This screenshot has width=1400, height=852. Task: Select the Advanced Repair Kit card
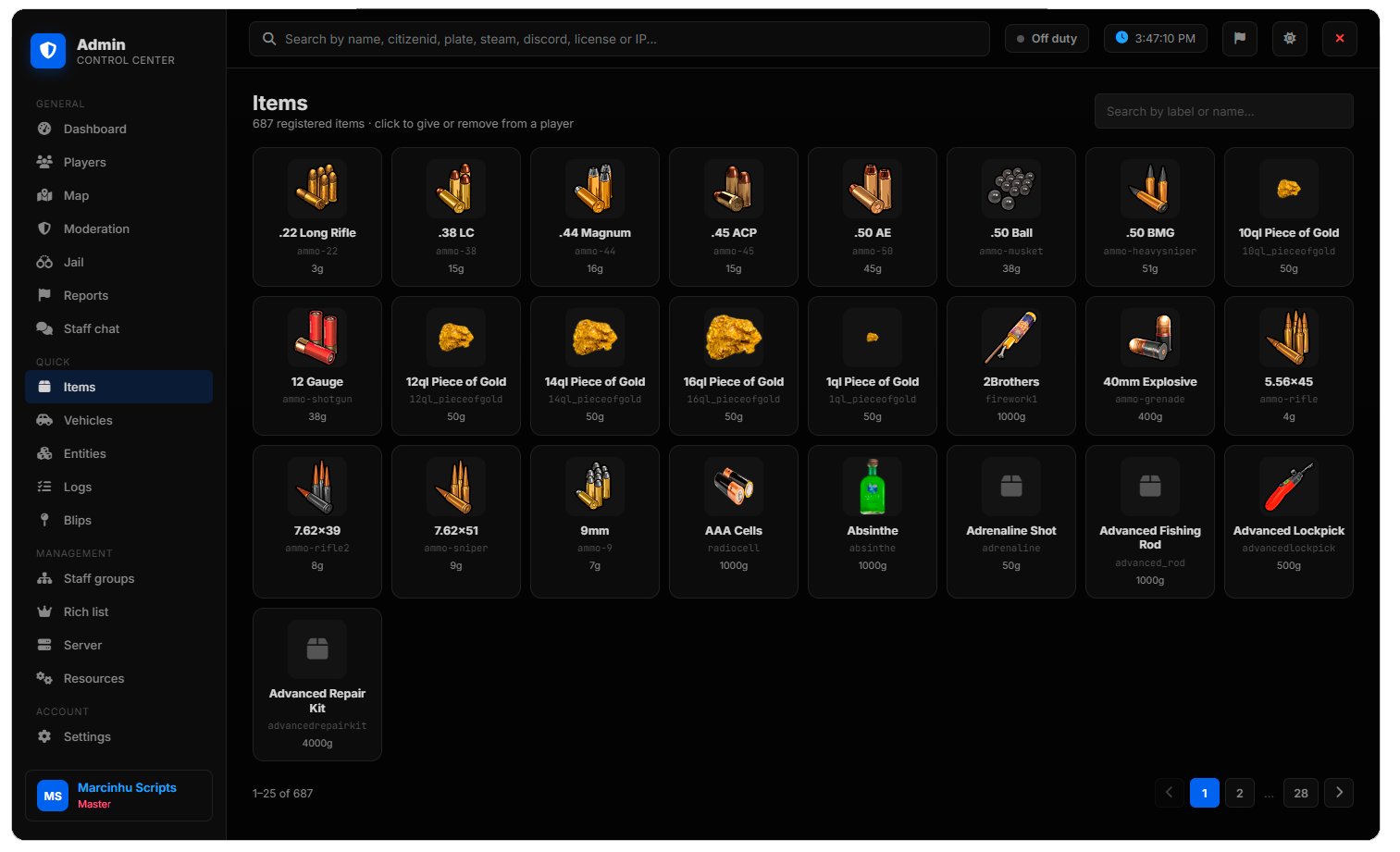pyautogui.click(x=317, y=685)
